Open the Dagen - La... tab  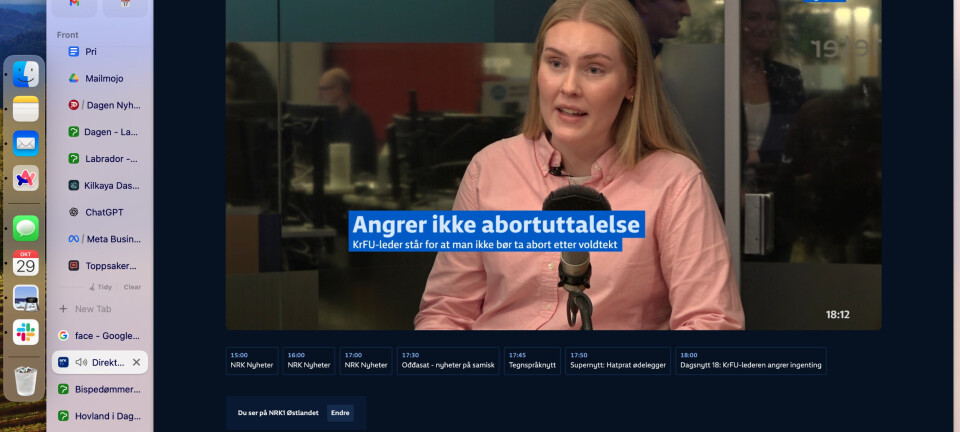tap(100, 132)
